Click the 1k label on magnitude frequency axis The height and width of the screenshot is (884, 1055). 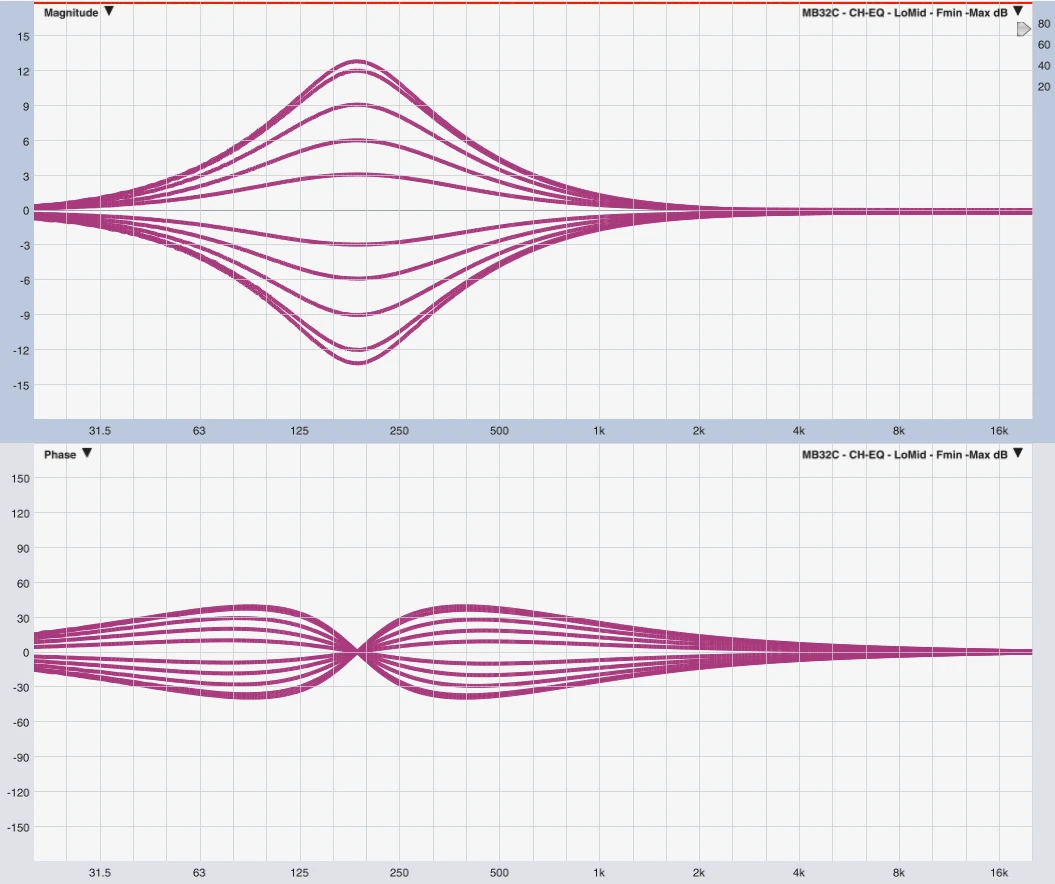click(x=599, y=431)
